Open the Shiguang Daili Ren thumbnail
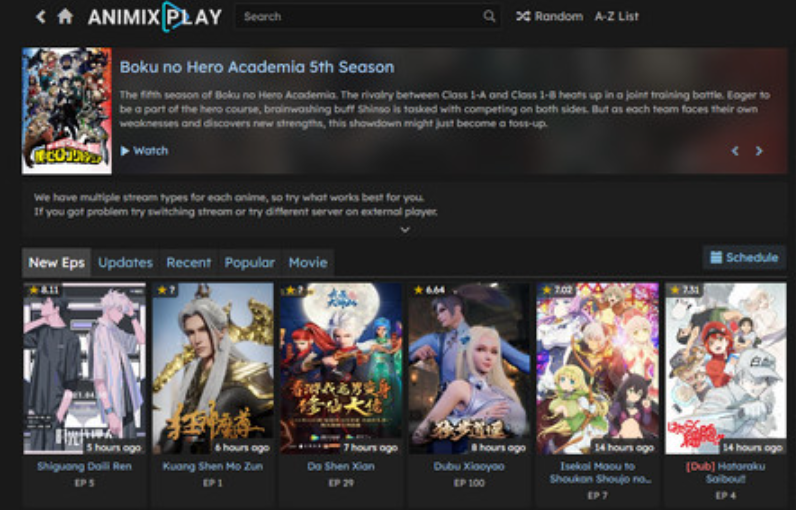 (x=84, y=368)
